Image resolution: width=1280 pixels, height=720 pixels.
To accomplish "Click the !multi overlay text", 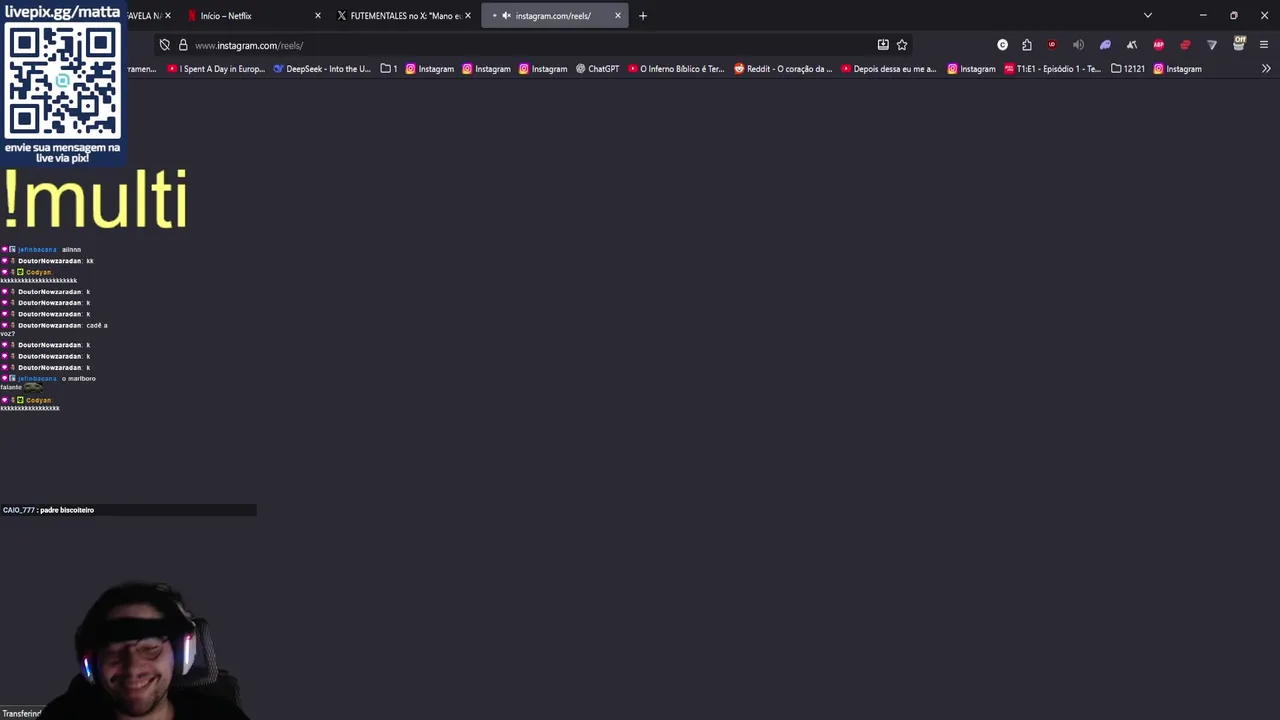I will [95, 198].
